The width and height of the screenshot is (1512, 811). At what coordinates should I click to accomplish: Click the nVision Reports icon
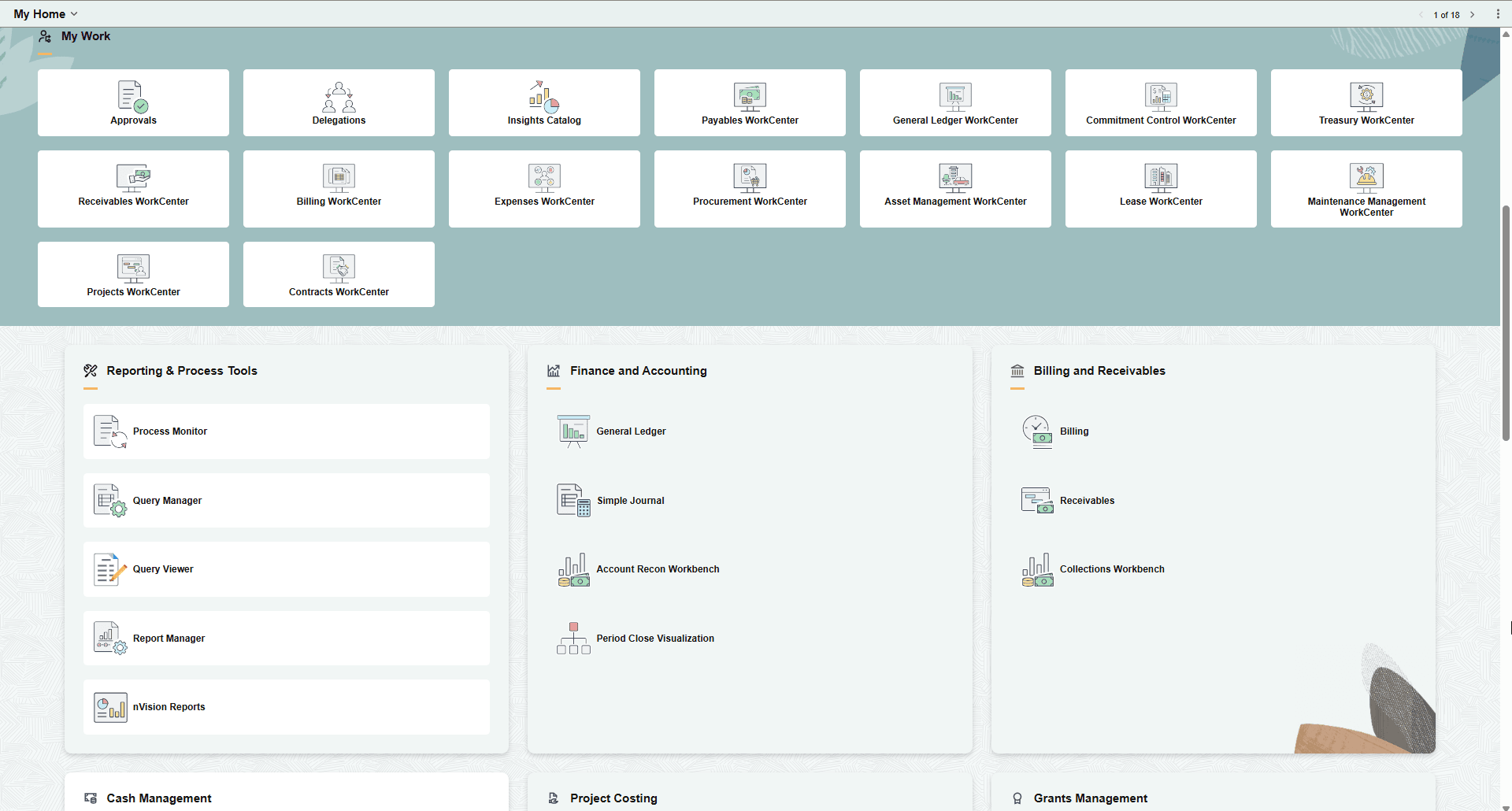point(110,707)
